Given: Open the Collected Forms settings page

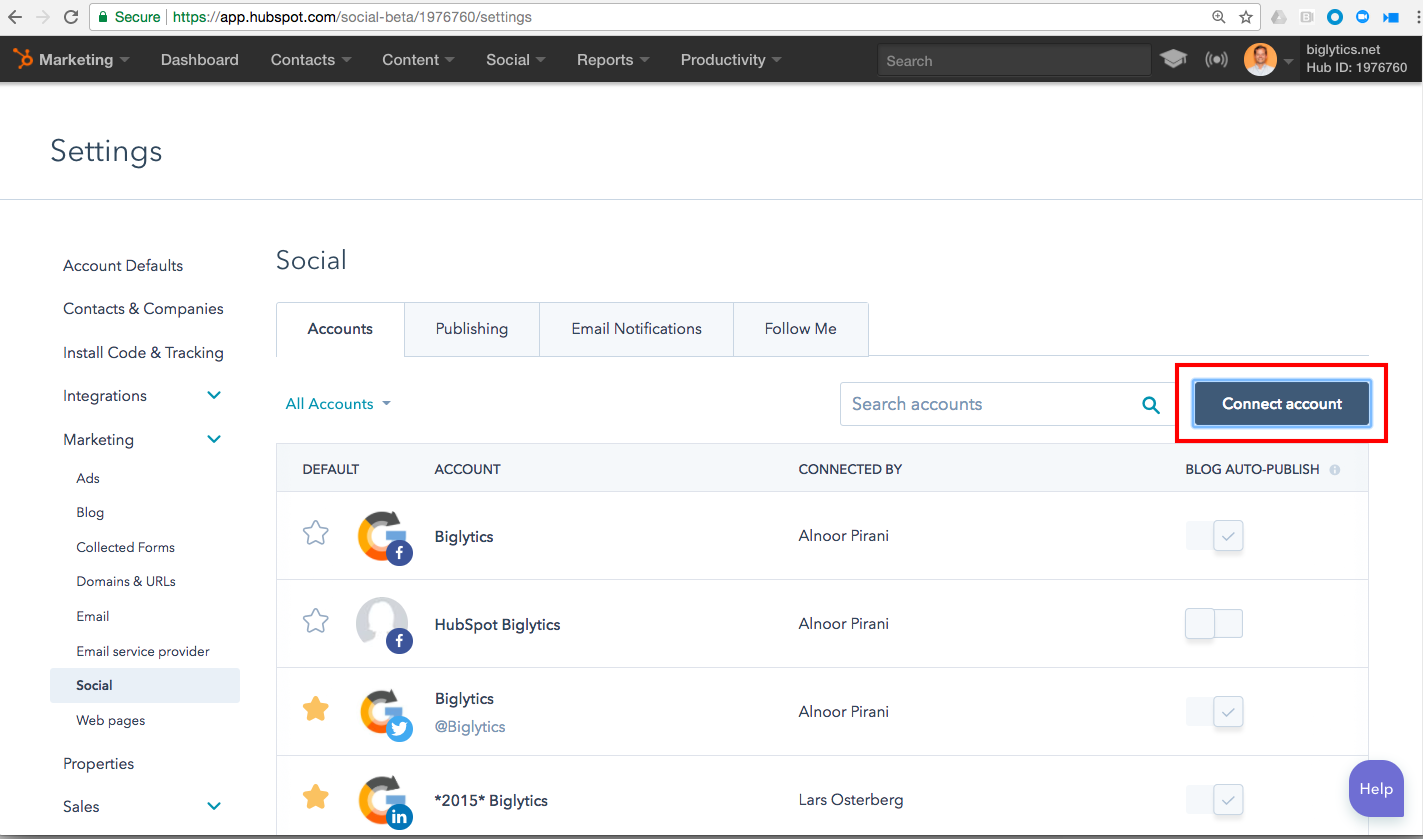Looking at the screenshot, I should pos(126,547).
